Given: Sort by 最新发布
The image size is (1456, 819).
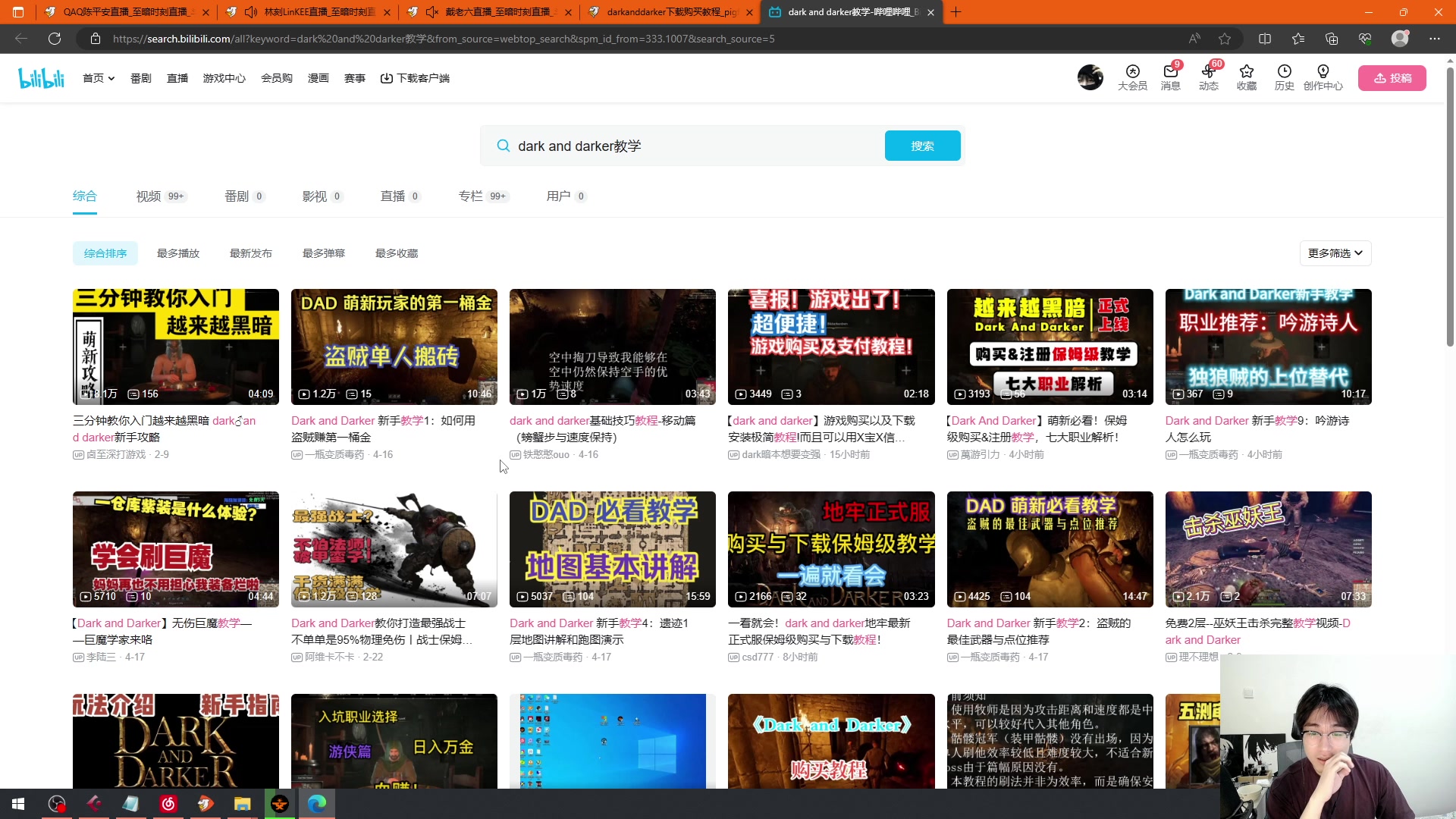Looking at the screenshot, I should point(251,253).
